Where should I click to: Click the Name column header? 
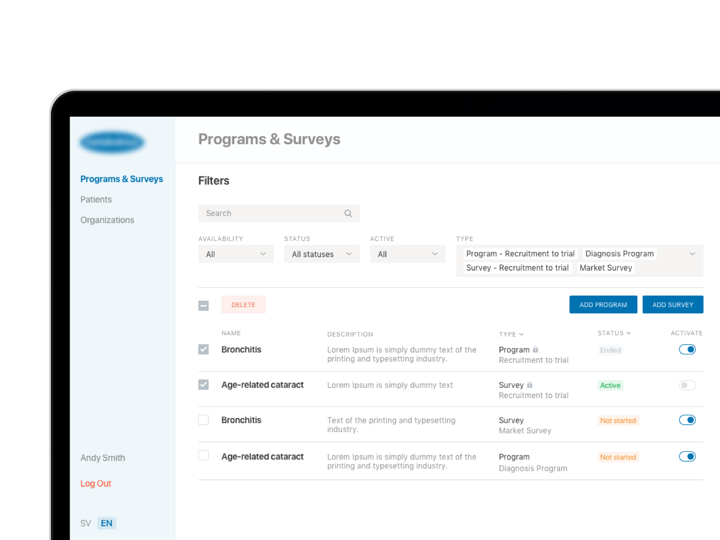(x=231, y=333)
